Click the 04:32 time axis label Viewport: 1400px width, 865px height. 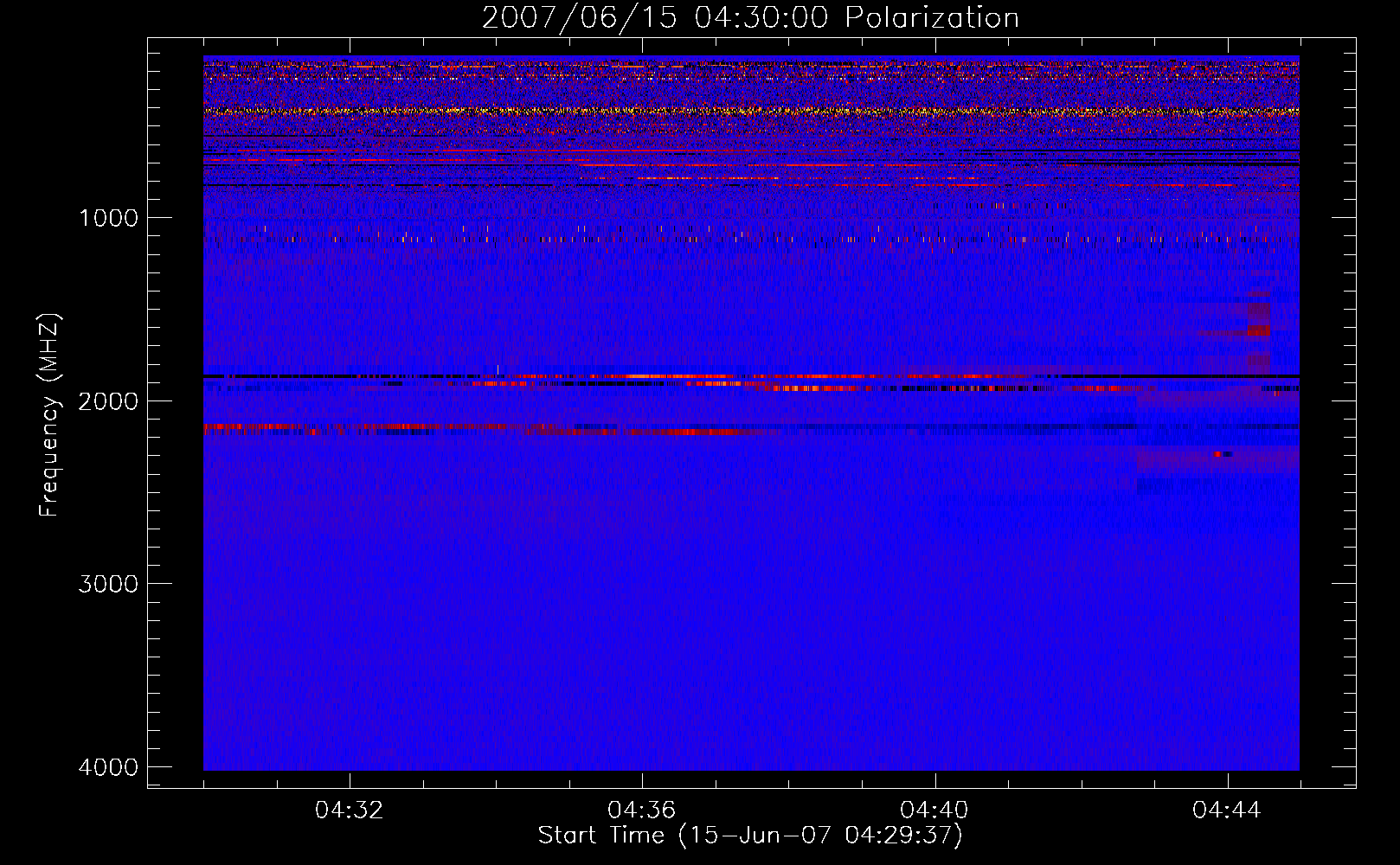pyautogui.click(x=349, y=811)
